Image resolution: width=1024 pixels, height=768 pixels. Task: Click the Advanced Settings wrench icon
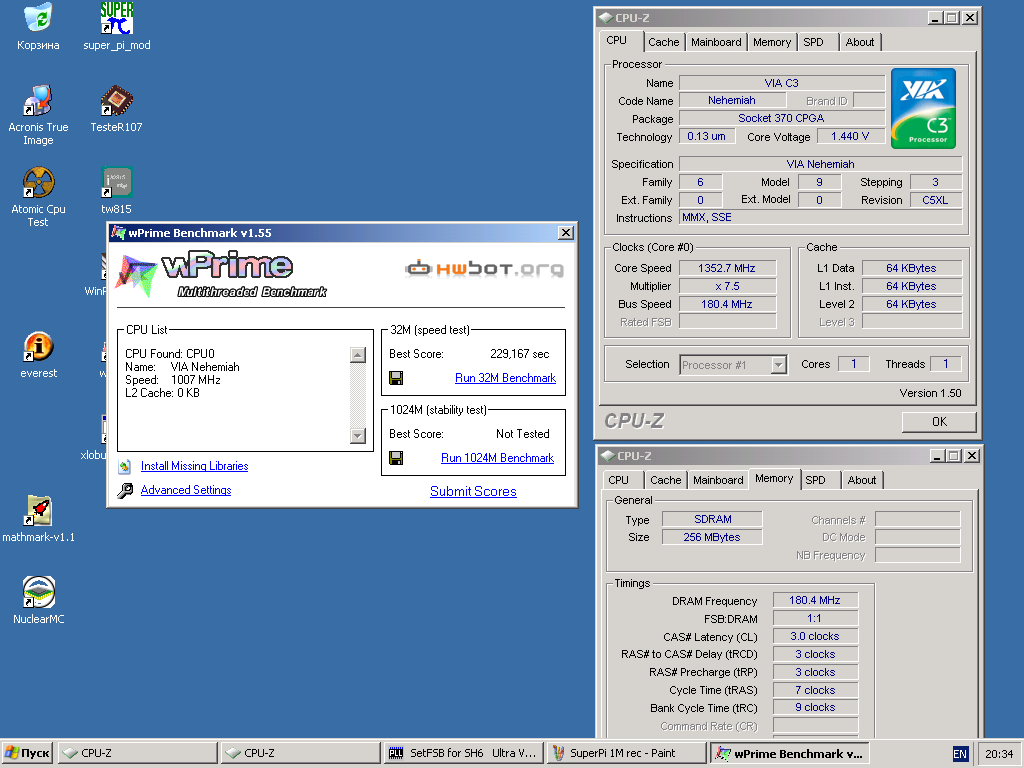(125, 490)
